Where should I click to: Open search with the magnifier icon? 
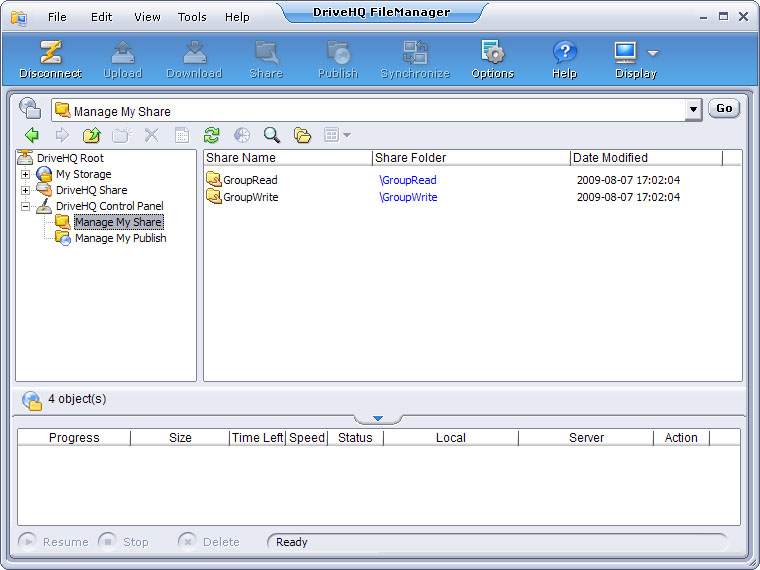click(x=272, y=135)
